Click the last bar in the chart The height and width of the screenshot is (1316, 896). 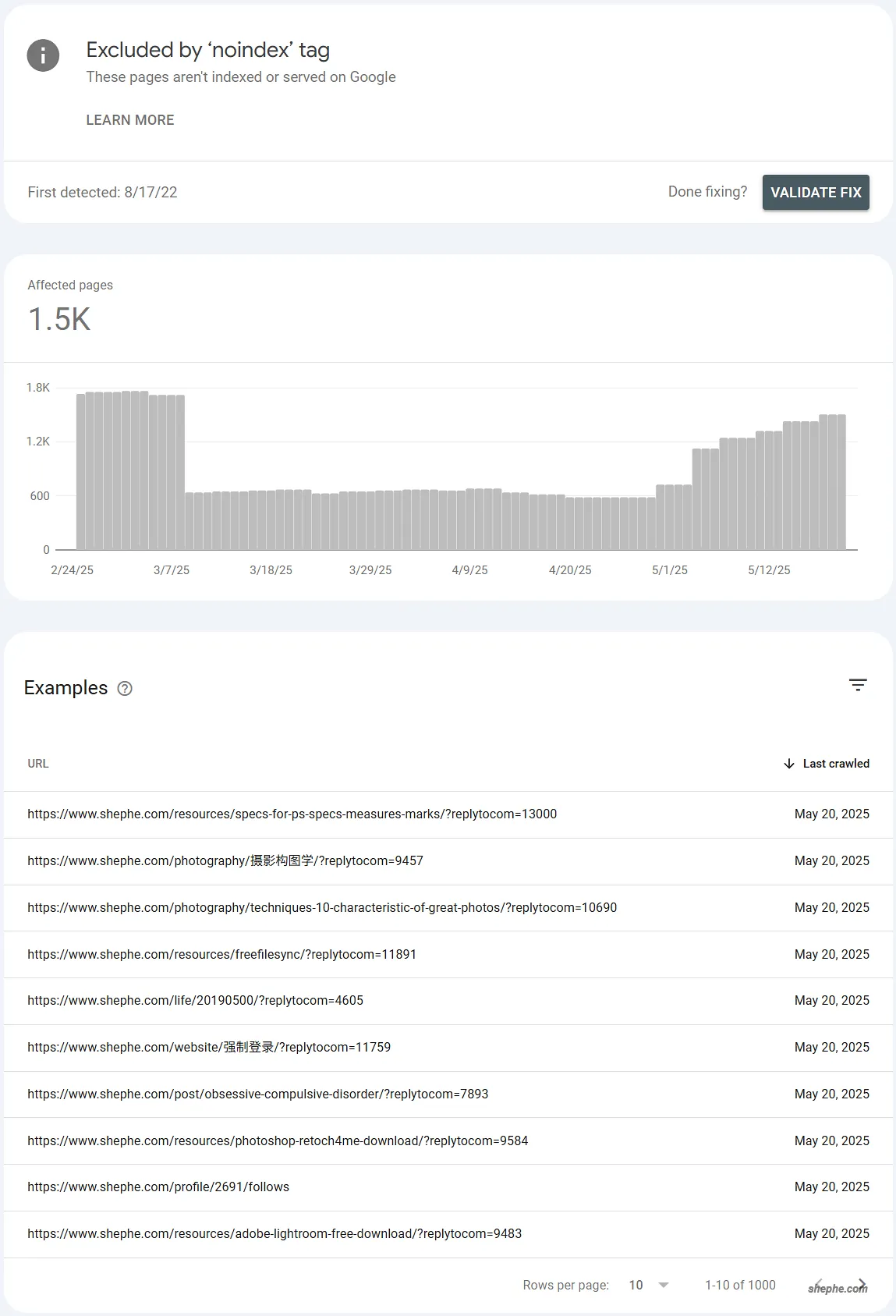(x=841, y=482)
